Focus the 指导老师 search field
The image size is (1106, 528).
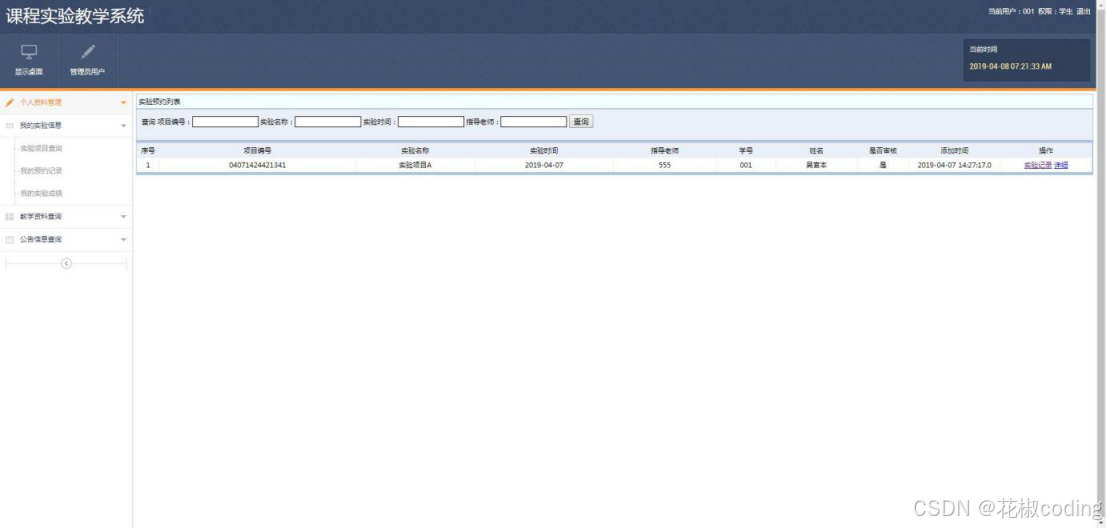tap(533, 122)
